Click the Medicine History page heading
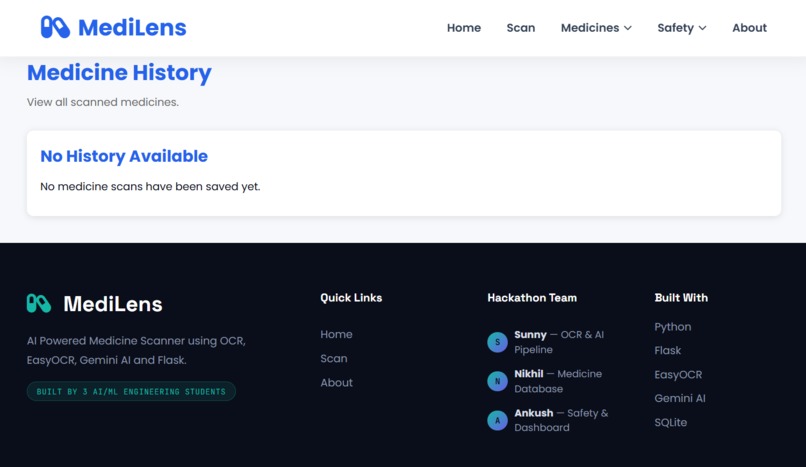806x467 pixels. tap(119, 72)
